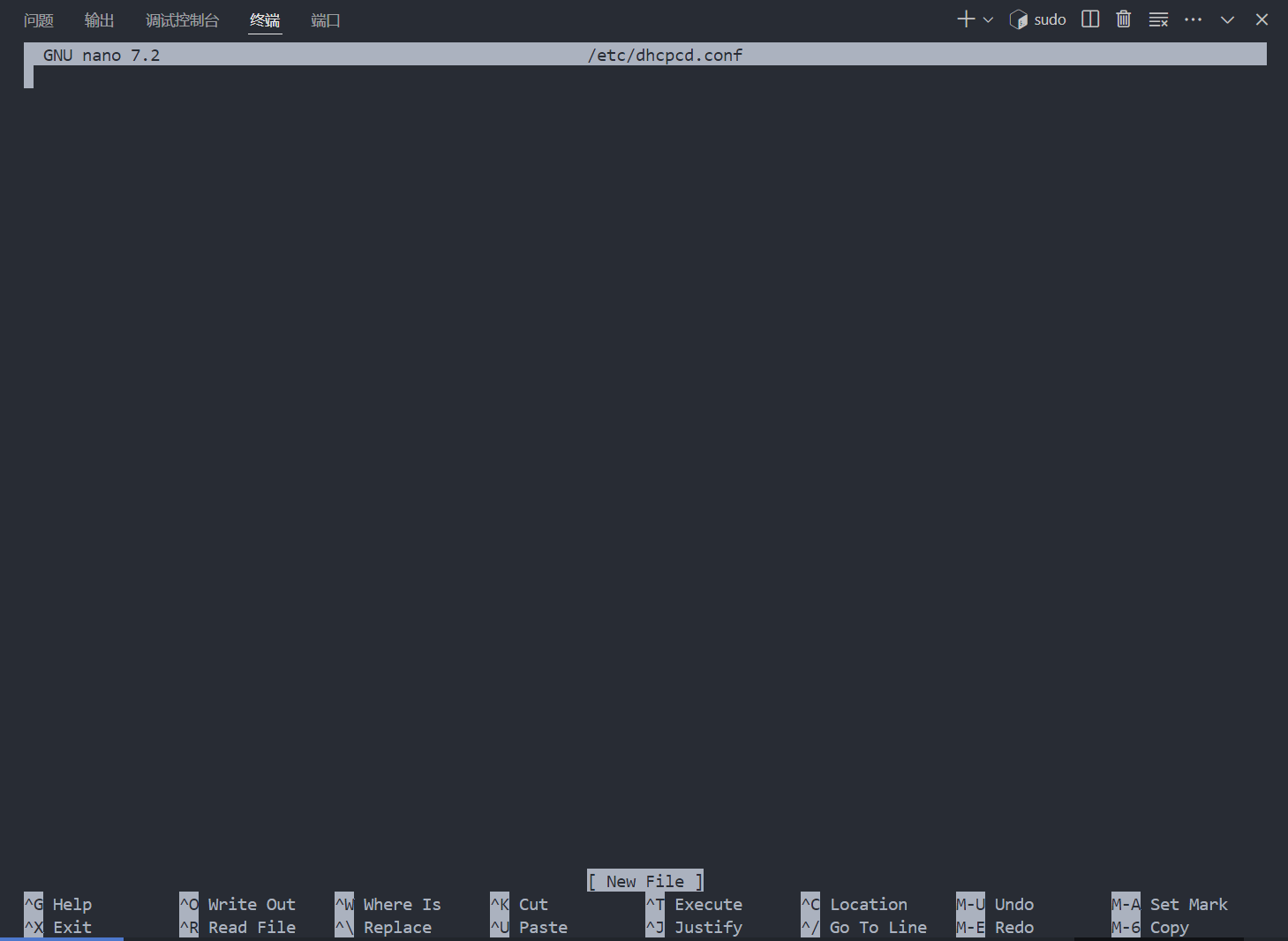Collapse the panel with the chevron down
This screenshot has height=941, width=1288.
(x=1227, y=19)
